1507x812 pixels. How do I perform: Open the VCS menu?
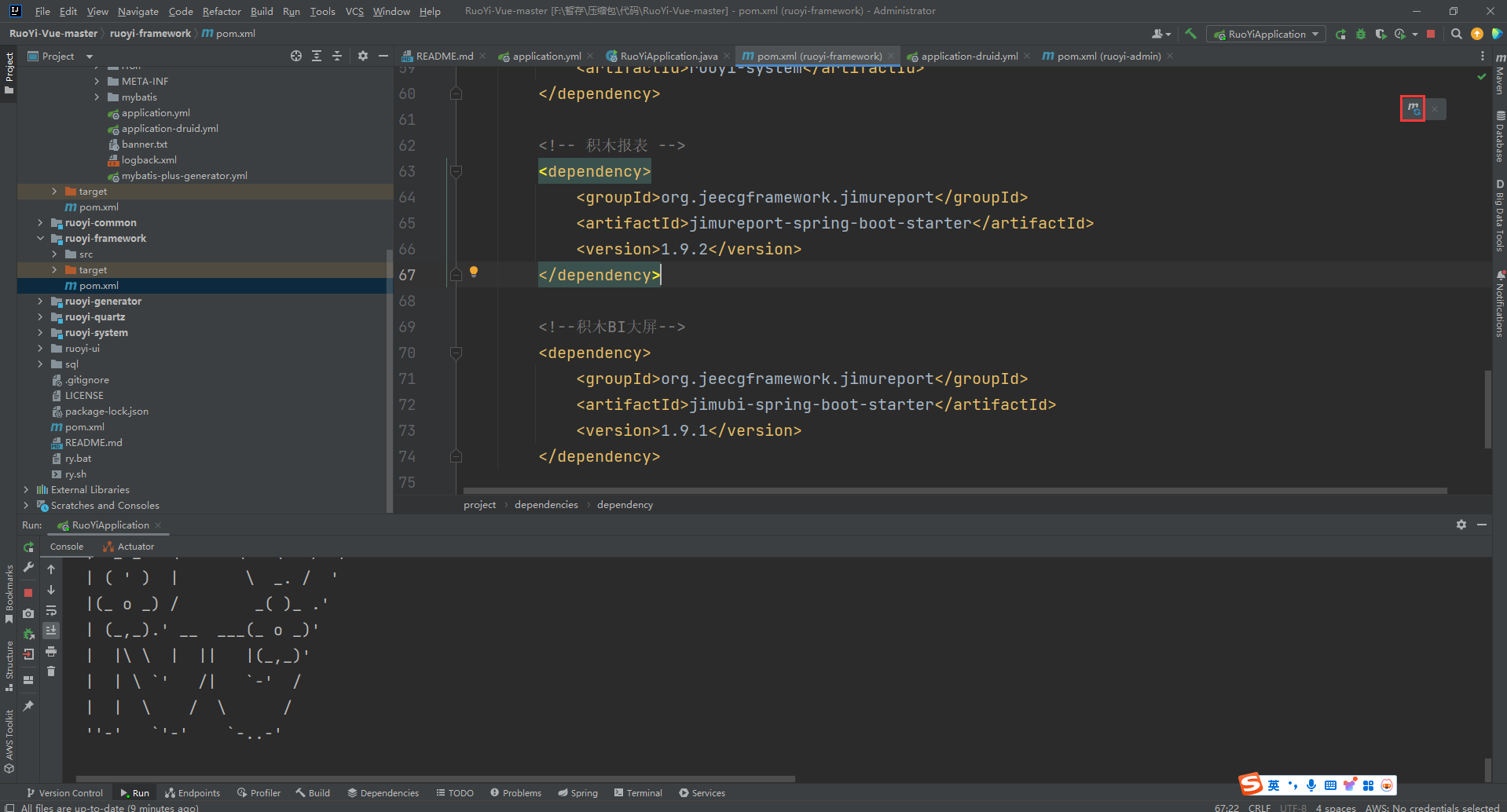[x=354, y=11]
